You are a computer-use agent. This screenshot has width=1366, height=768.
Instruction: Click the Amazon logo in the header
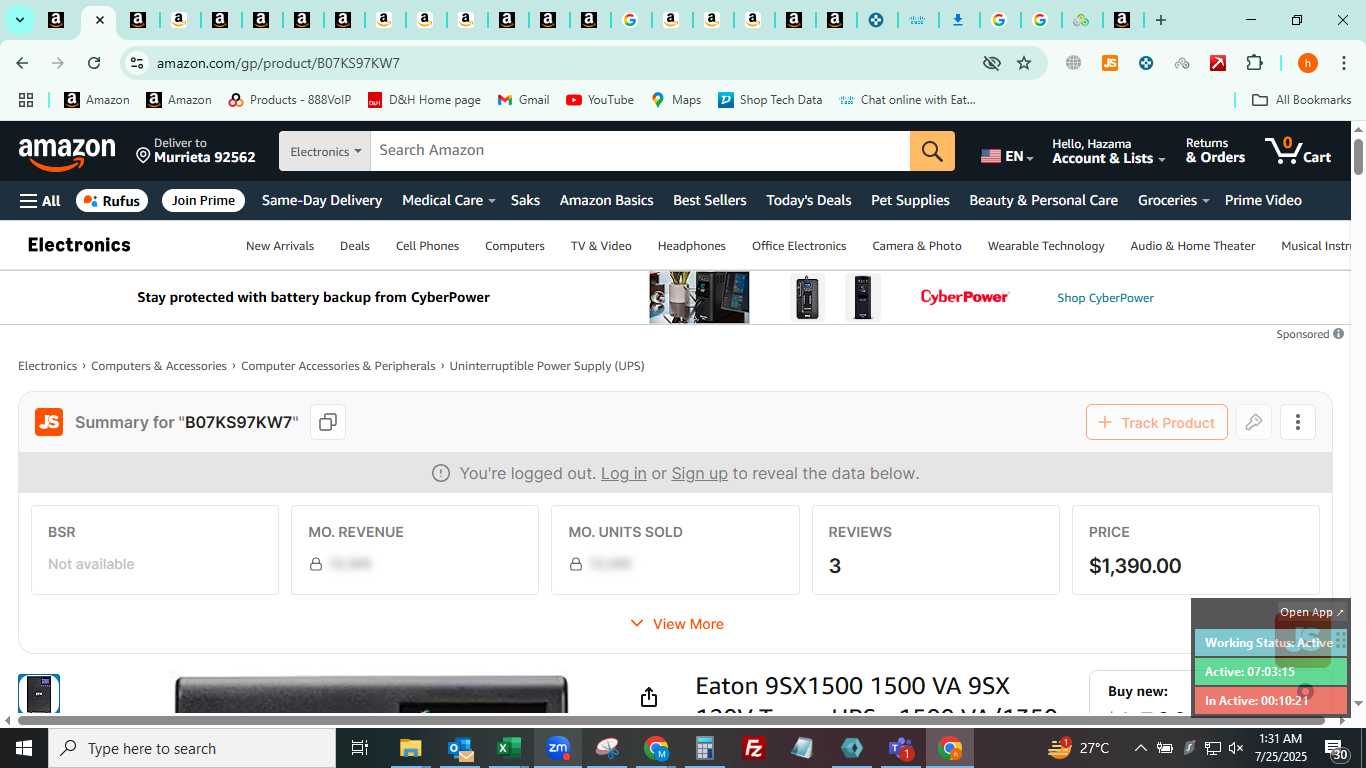(x=67, y=153)
